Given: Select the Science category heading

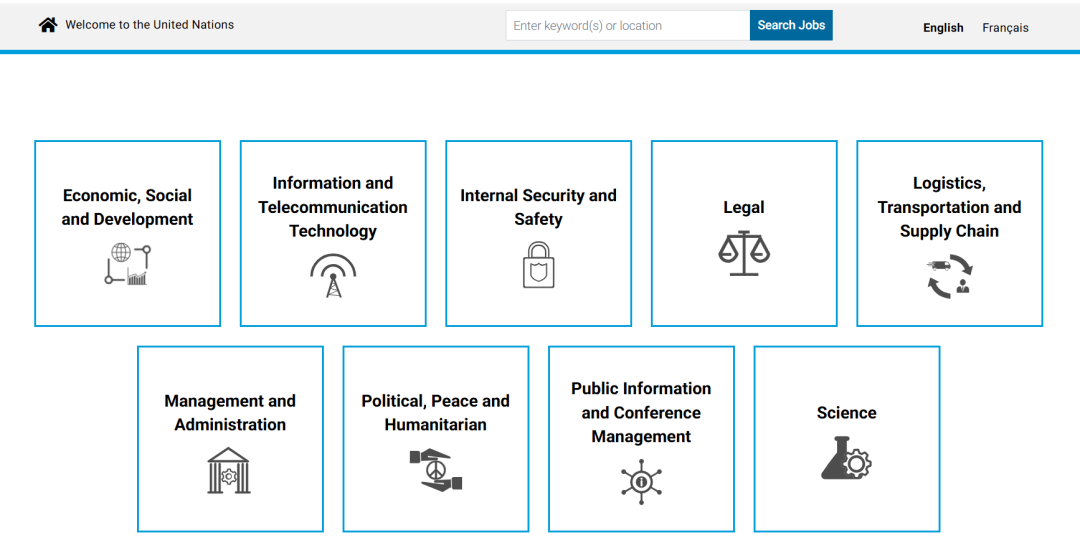Looking at the screenshot, I should coord(847,413).
